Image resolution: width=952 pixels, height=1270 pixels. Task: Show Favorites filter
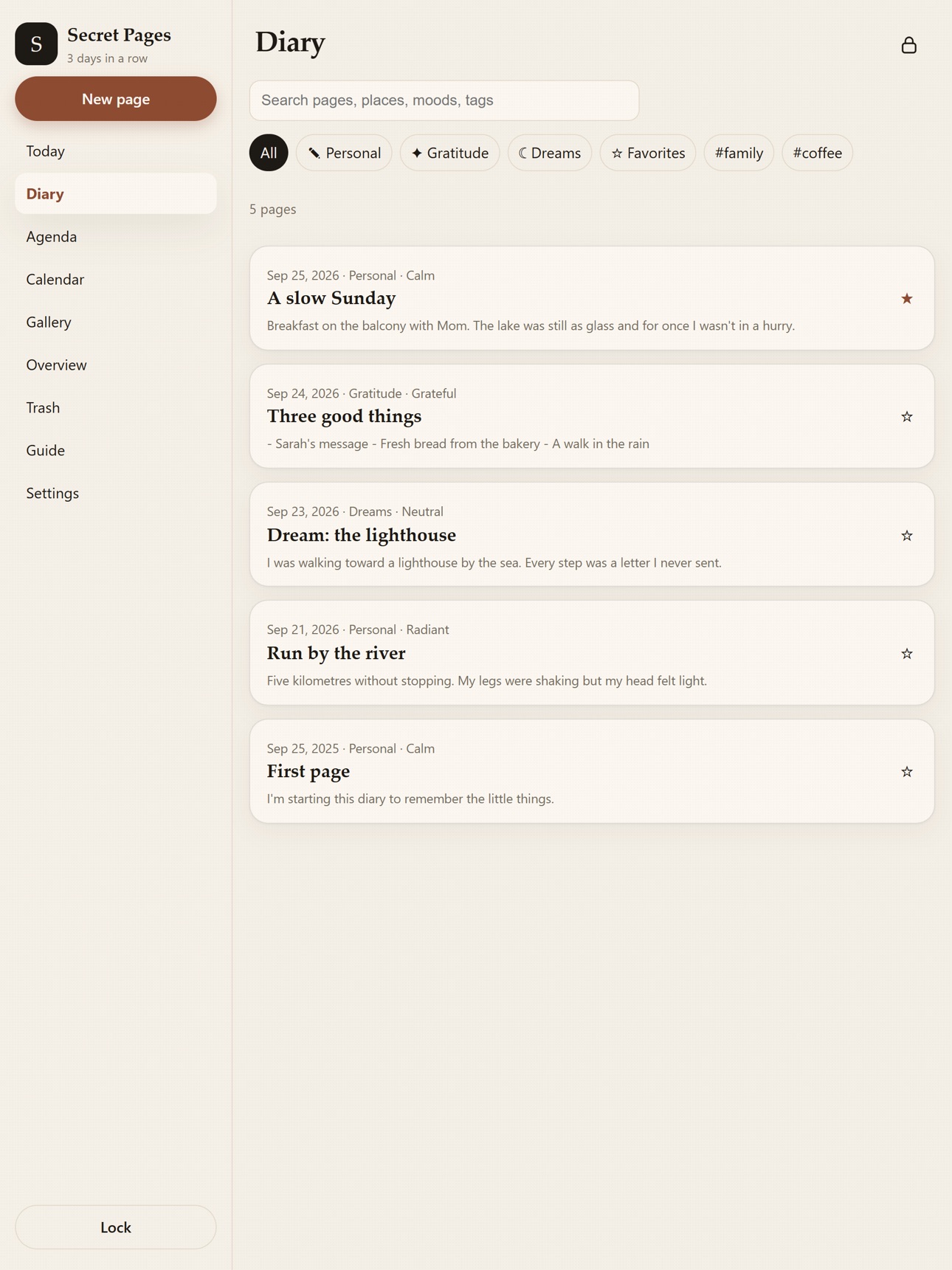648,153
